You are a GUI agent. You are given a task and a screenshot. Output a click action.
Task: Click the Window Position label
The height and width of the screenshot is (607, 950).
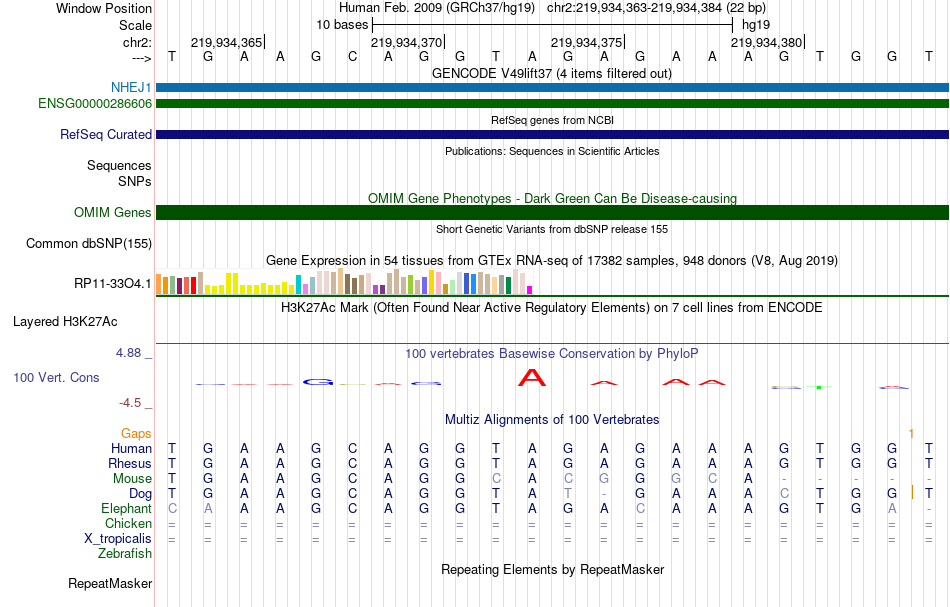[104, 8]
